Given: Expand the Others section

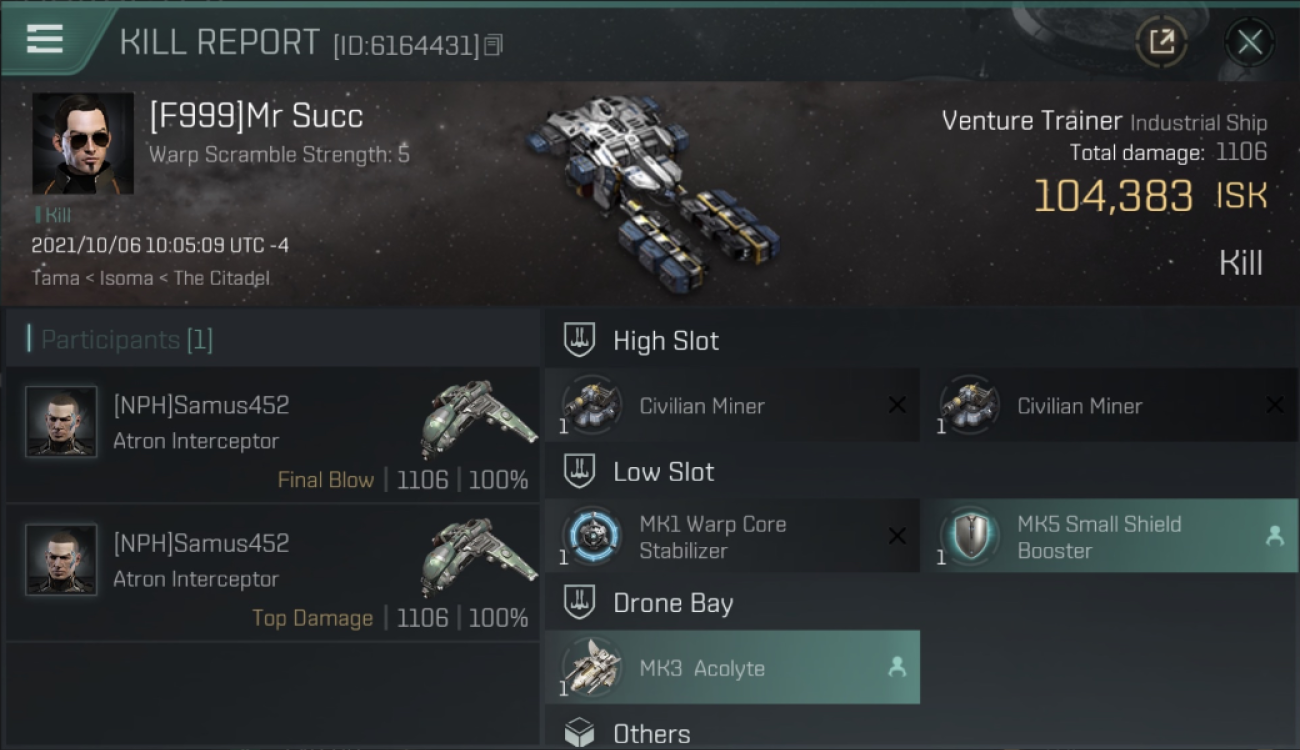Looking at the screenshot, I should (650, 734).
